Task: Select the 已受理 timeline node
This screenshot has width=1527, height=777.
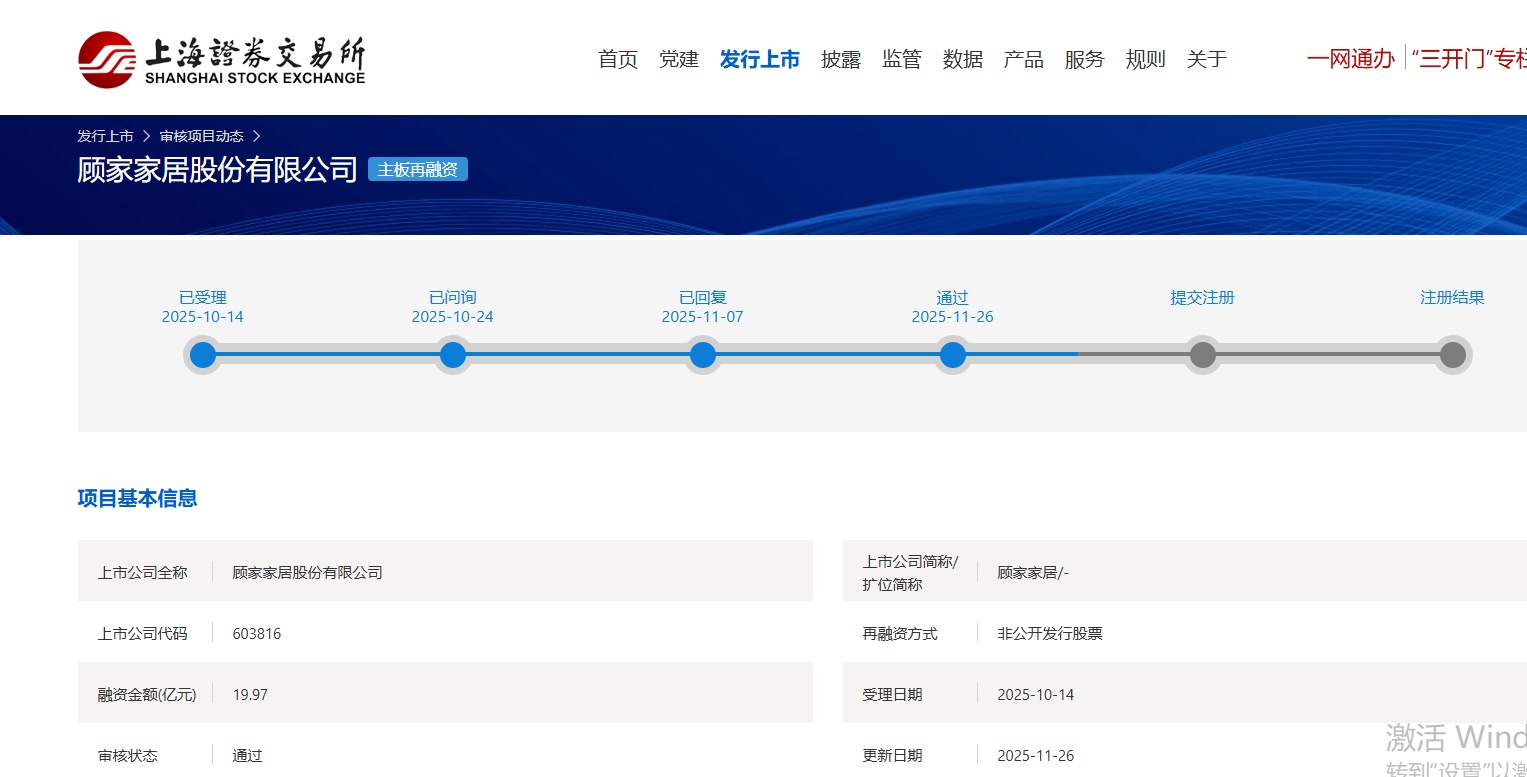Action: (x=203, y=355)
